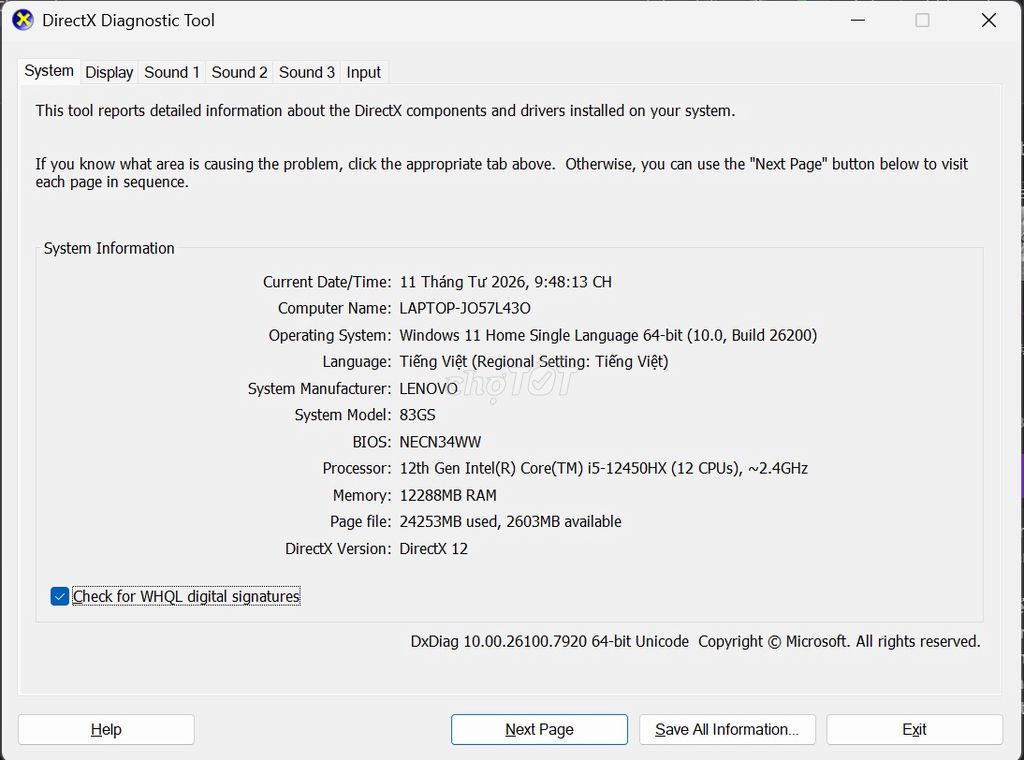Select the Sound 1 tab
The height and width of the screenshot is (760, 1024).
172,72
